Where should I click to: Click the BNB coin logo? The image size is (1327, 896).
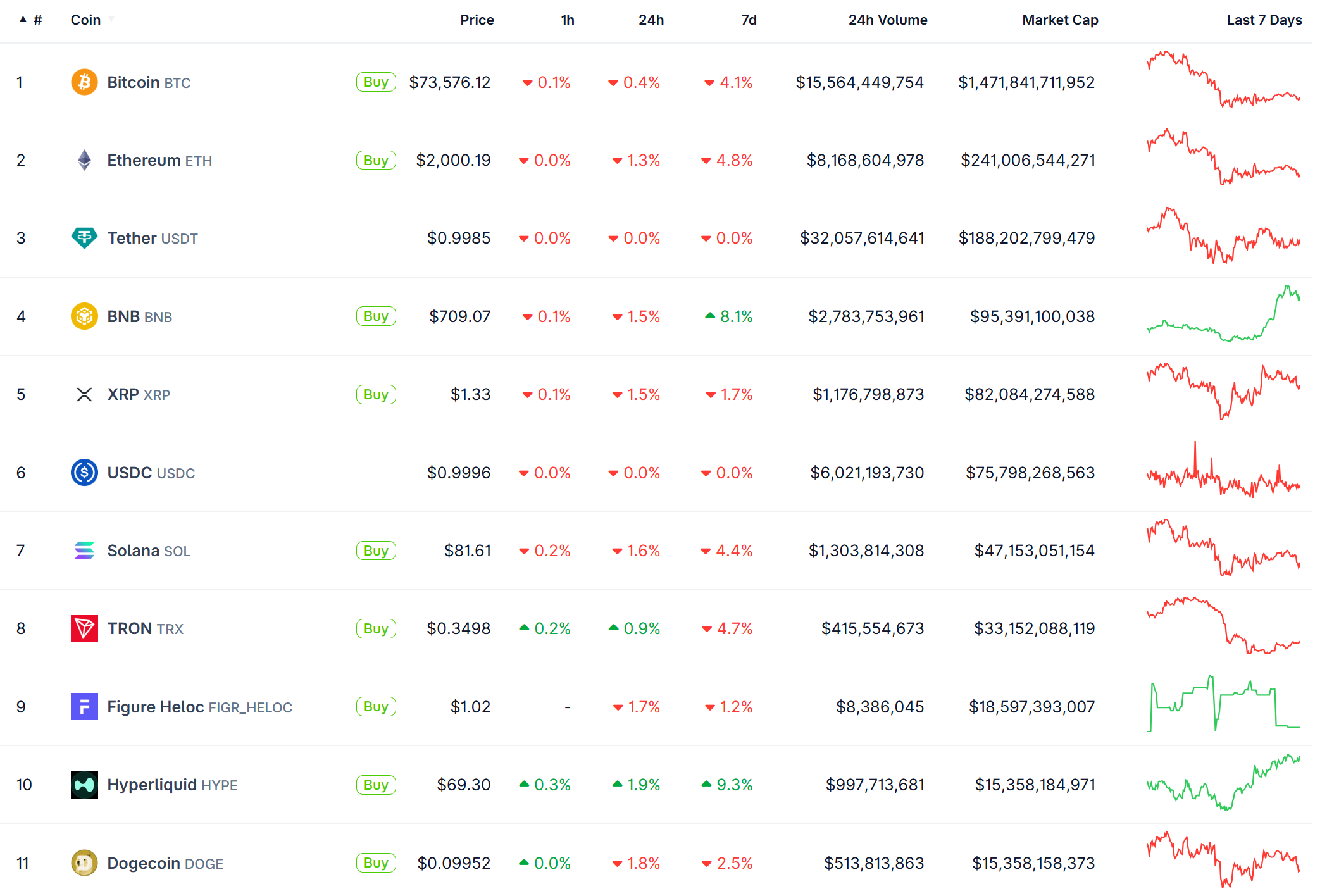tap(84, 316)
